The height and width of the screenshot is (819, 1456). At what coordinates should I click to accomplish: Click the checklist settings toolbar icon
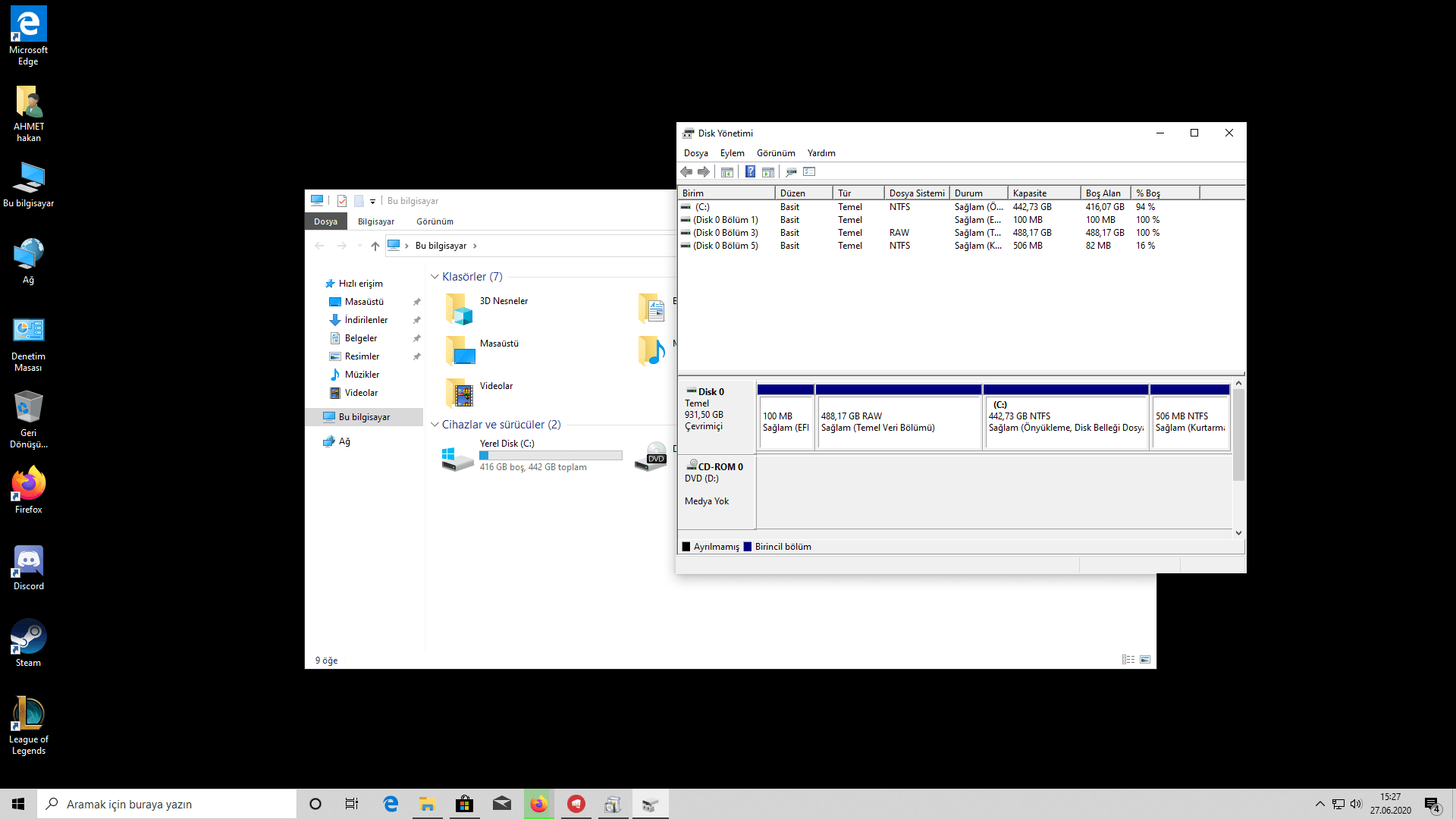pyautogui.click(x=809, y=171)
